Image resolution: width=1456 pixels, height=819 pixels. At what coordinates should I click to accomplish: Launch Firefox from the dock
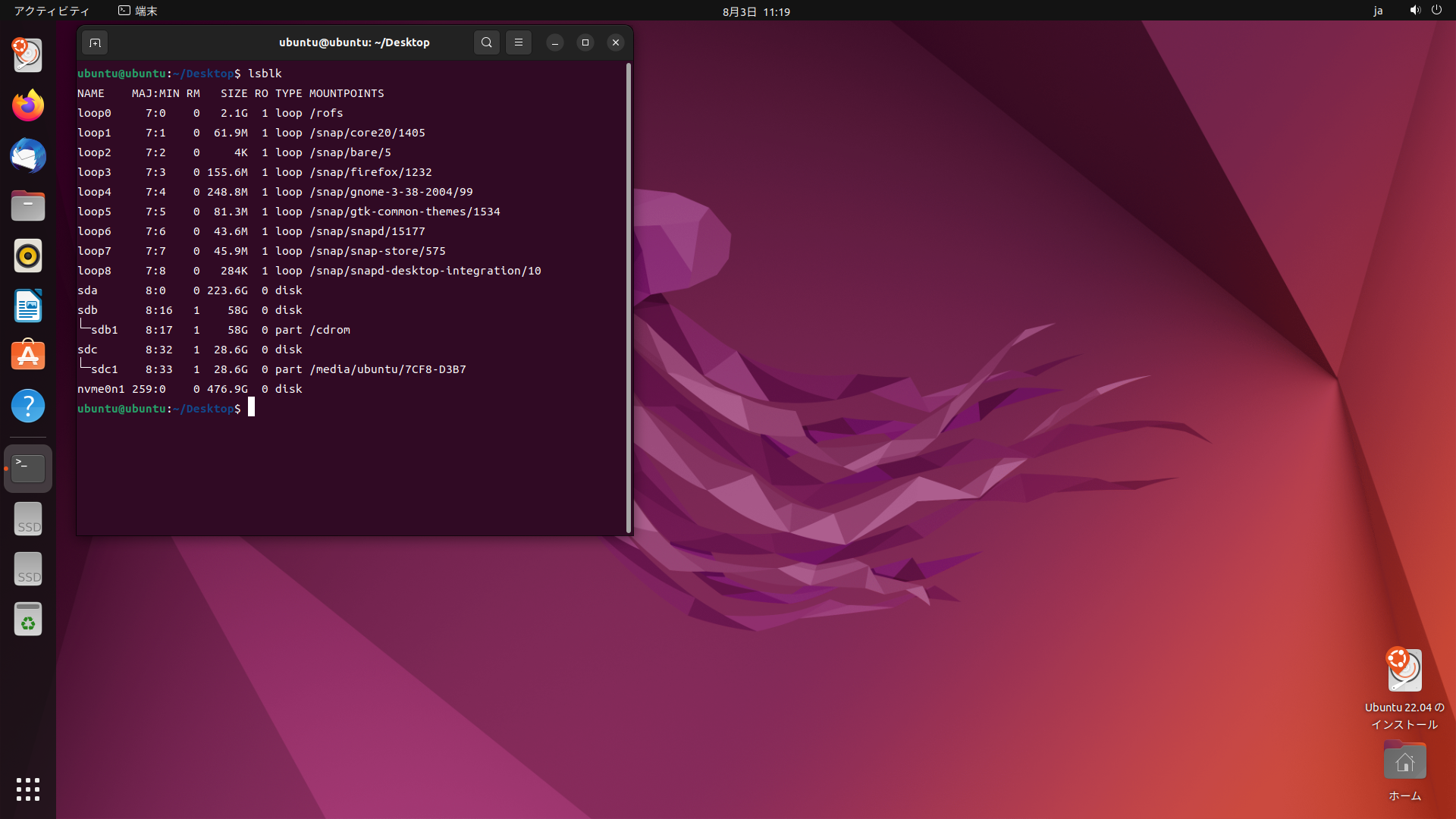28,105
